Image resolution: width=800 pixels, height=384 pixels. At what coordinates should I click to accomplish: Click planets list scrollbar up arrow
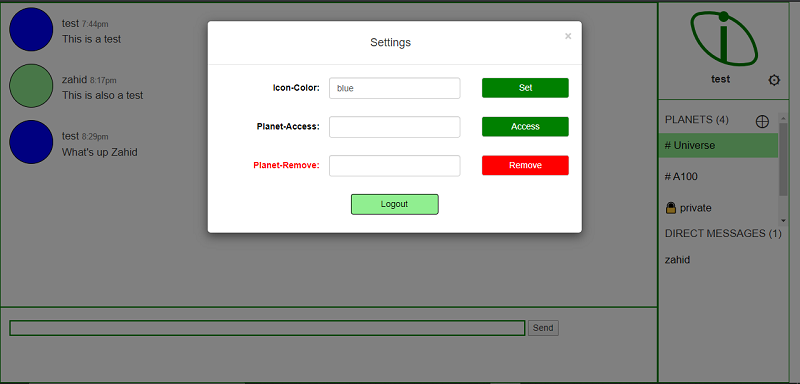[x=783, y=117]
